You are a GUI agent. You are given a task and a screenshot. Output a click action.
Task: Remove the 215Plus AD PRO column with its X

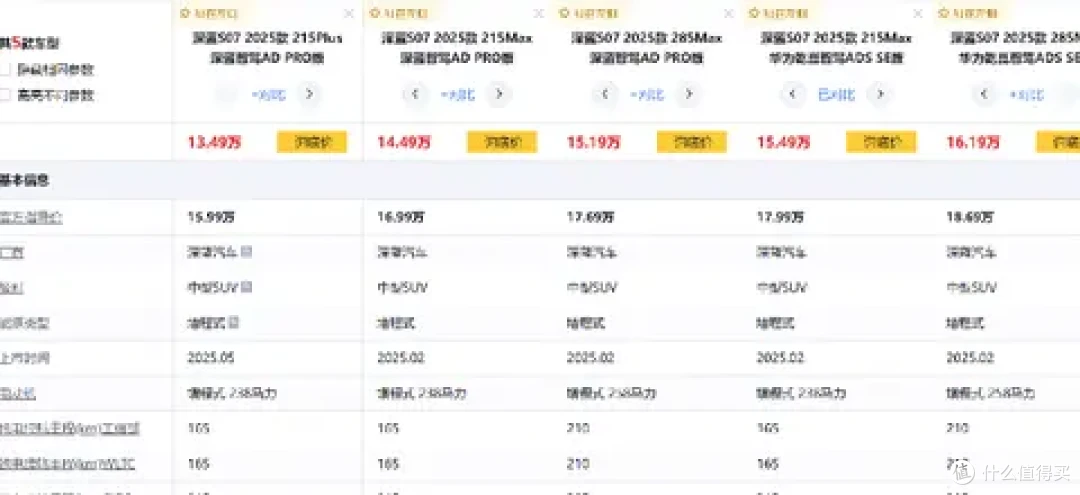pos(349,13)
